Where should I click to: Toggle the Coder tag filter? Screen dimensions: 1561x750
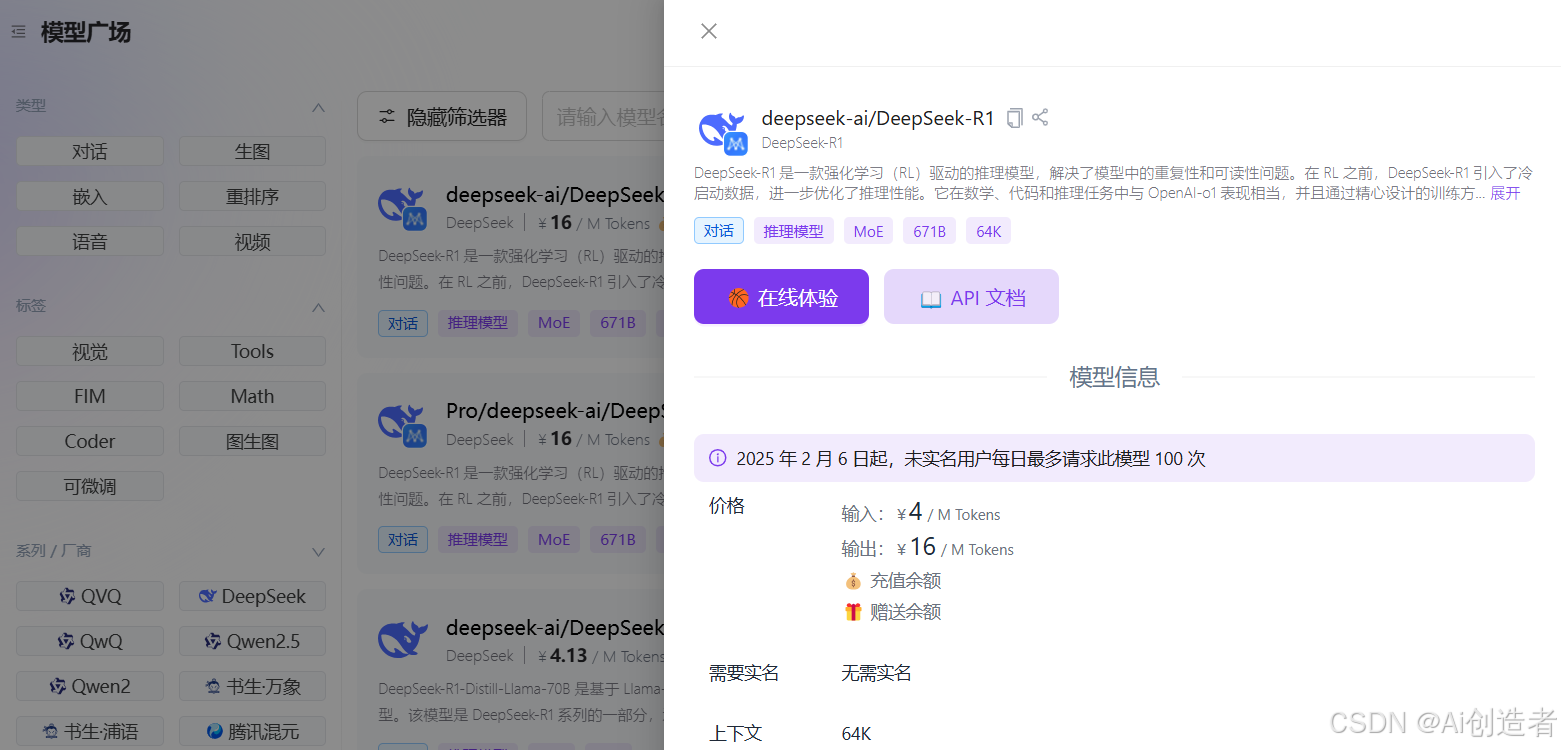pyautogui.click(x=90, y=441)
